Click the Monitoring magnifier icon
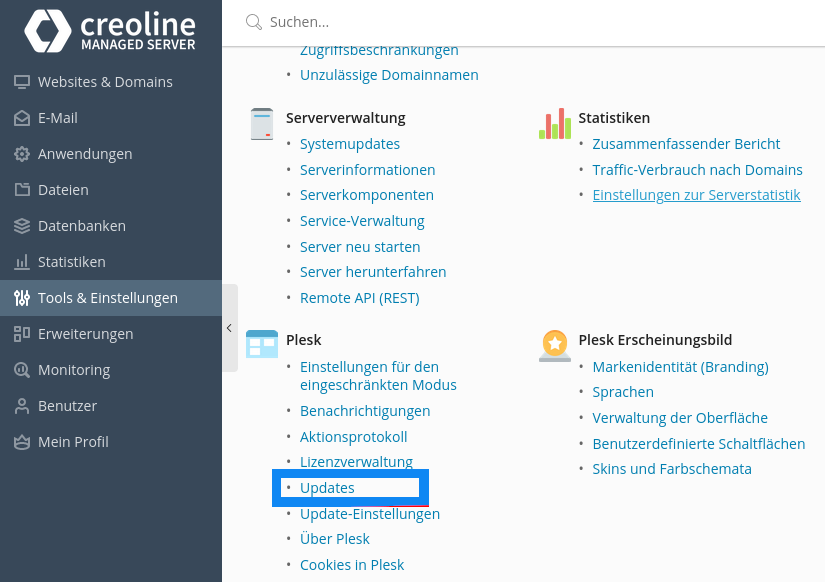 (x=22, y=370)
